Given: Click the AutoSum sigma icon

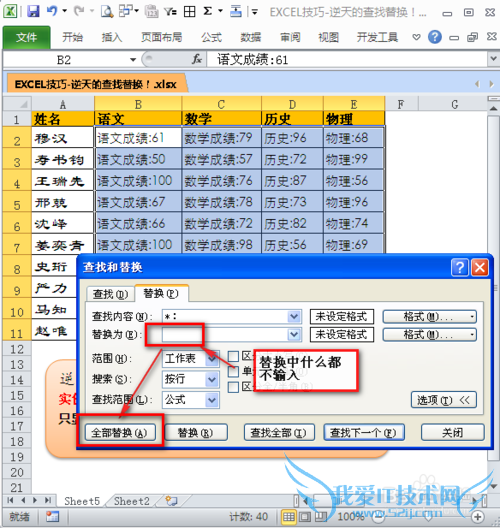Looking at the screenshot, I should pos(208,11).
